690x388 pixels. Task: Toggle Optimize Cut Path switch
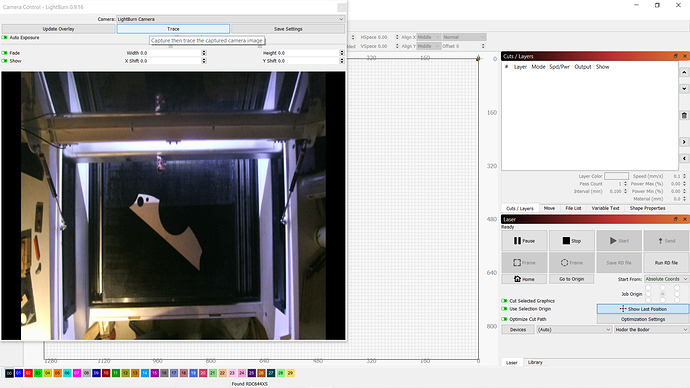pyautogui.click(x=504, y=319)
